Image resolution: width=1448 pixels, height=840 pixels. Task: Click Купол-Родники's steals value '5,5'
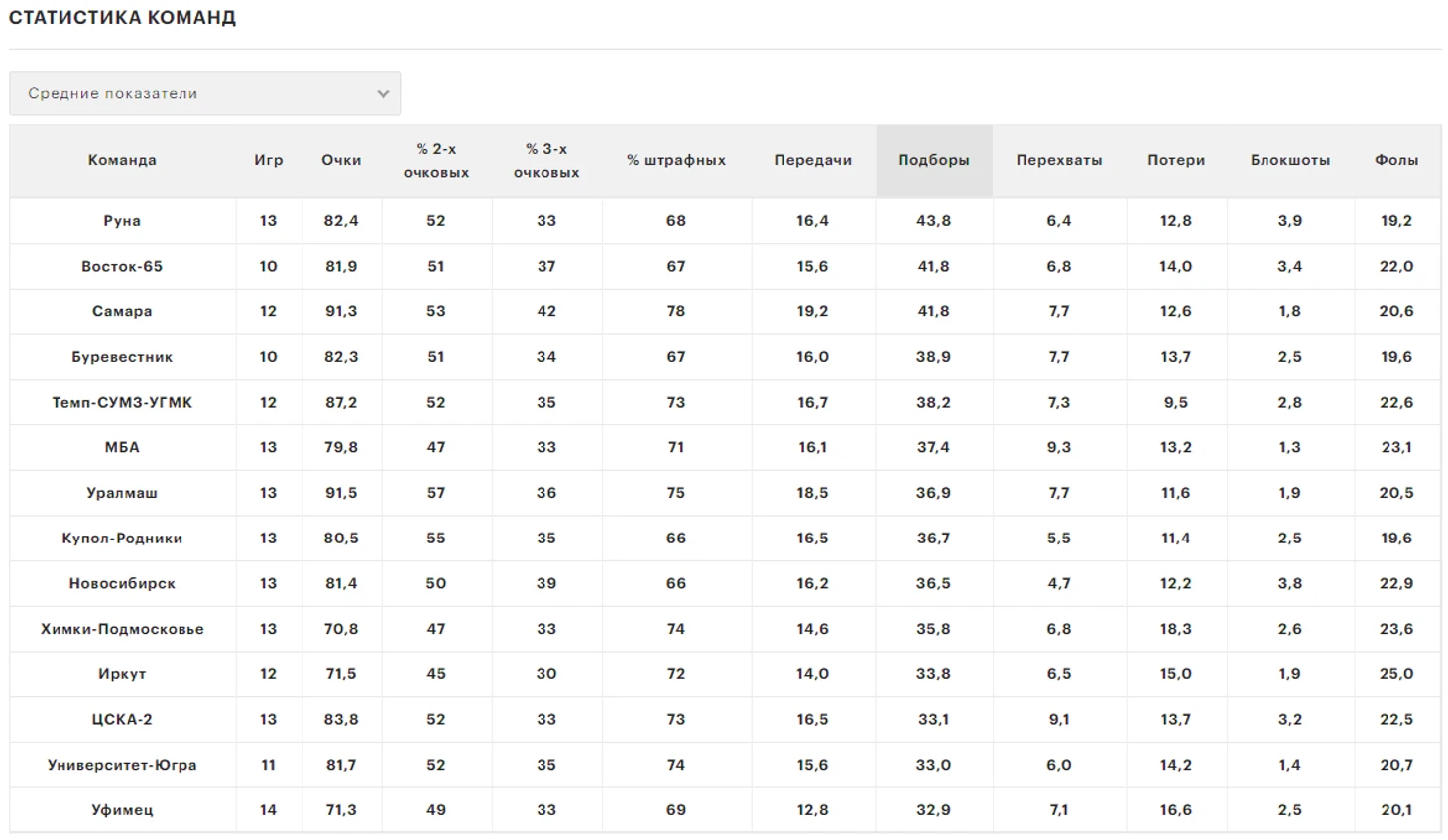1059,539
